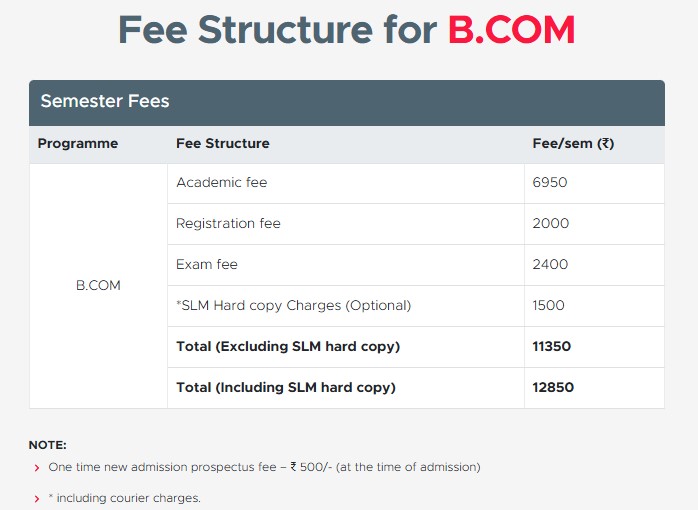This screenshot has height=510, width=698.
Task: Select the 12850 total amount
Action: 553,387
